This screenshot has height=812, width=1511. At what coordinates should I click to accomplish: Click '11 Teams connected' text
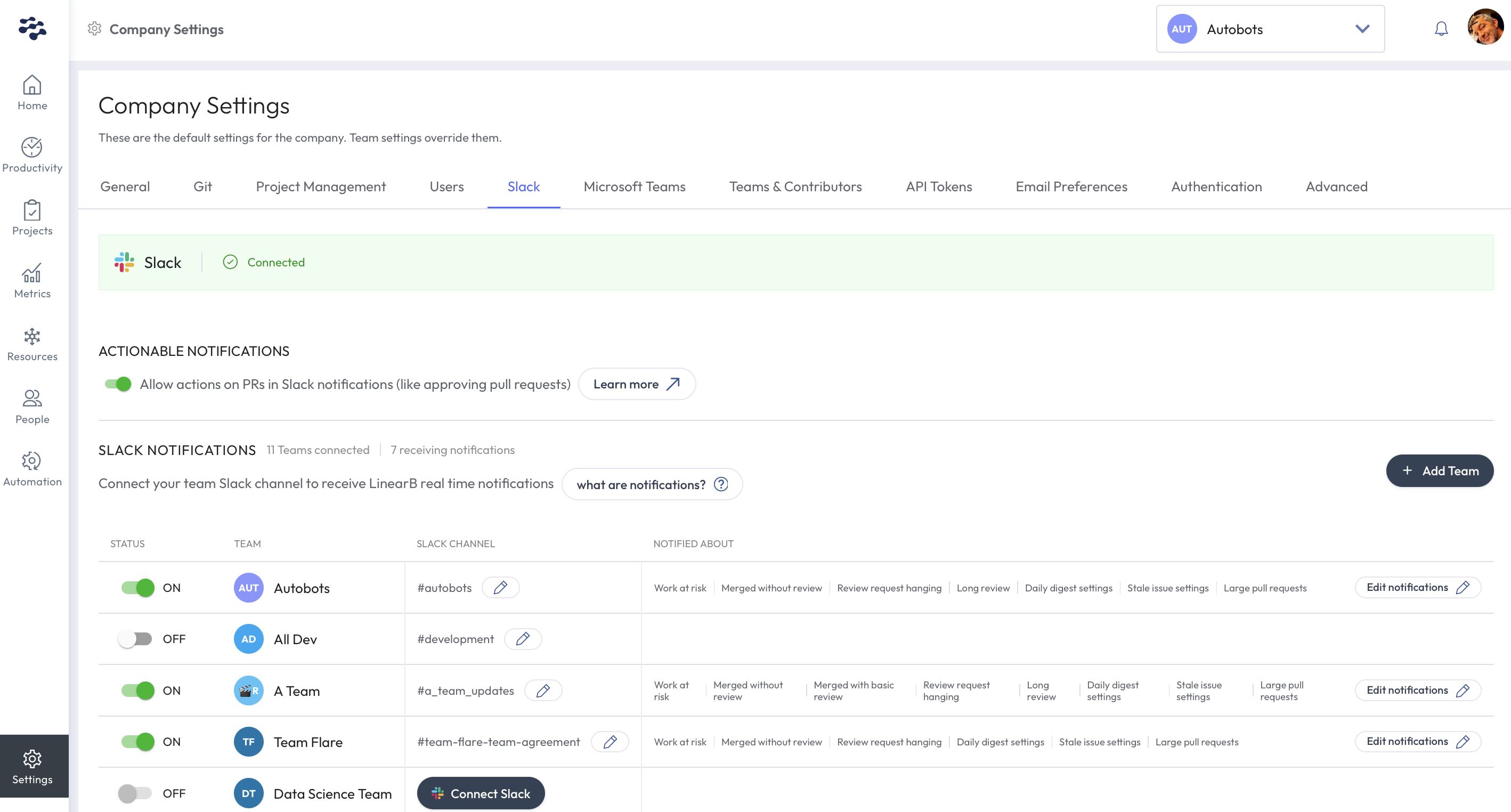click(318, 450)
